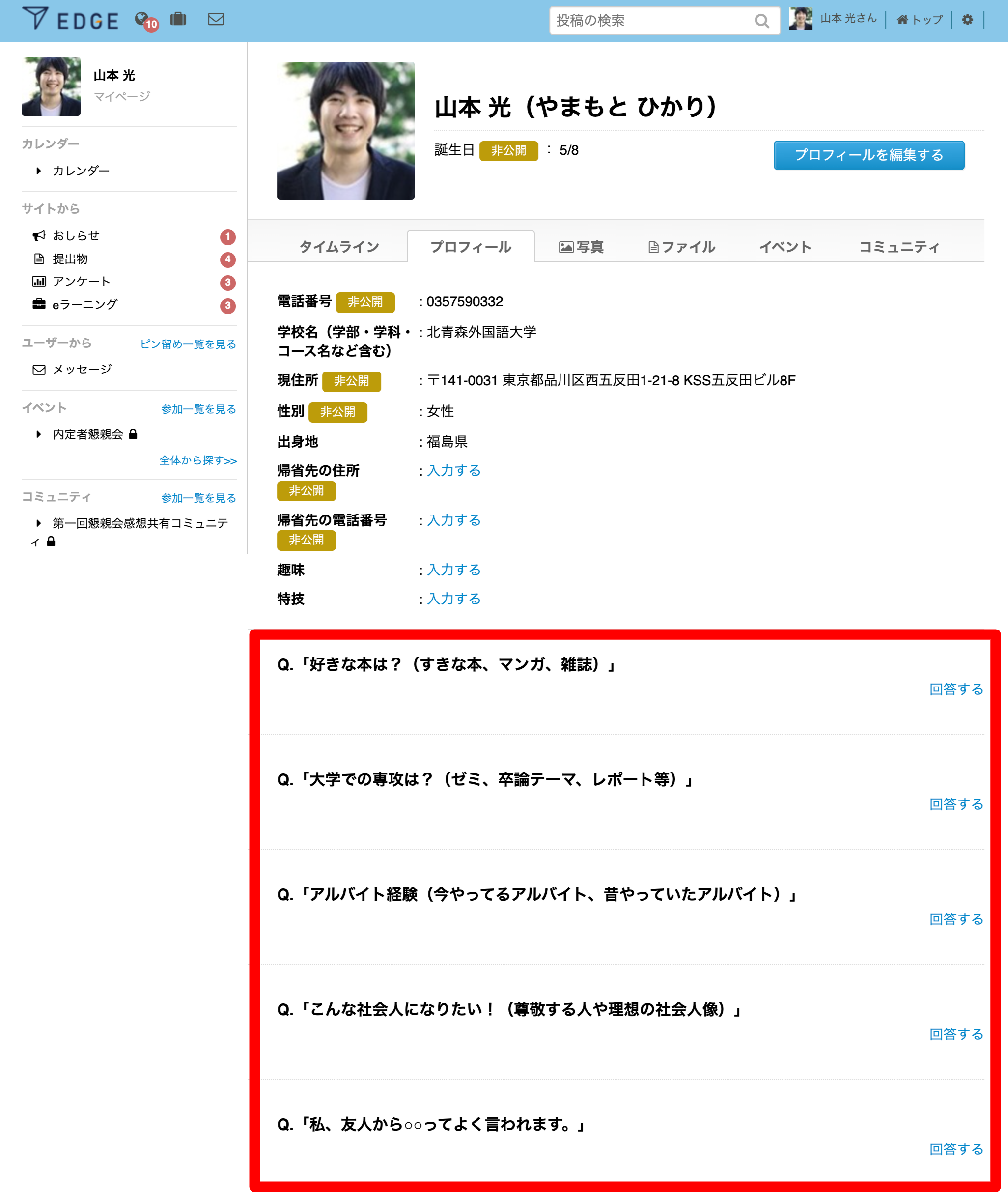Click the アンケート chart icon
1008x1202 pixels.
pyautogui.click(x=39, y=281)
